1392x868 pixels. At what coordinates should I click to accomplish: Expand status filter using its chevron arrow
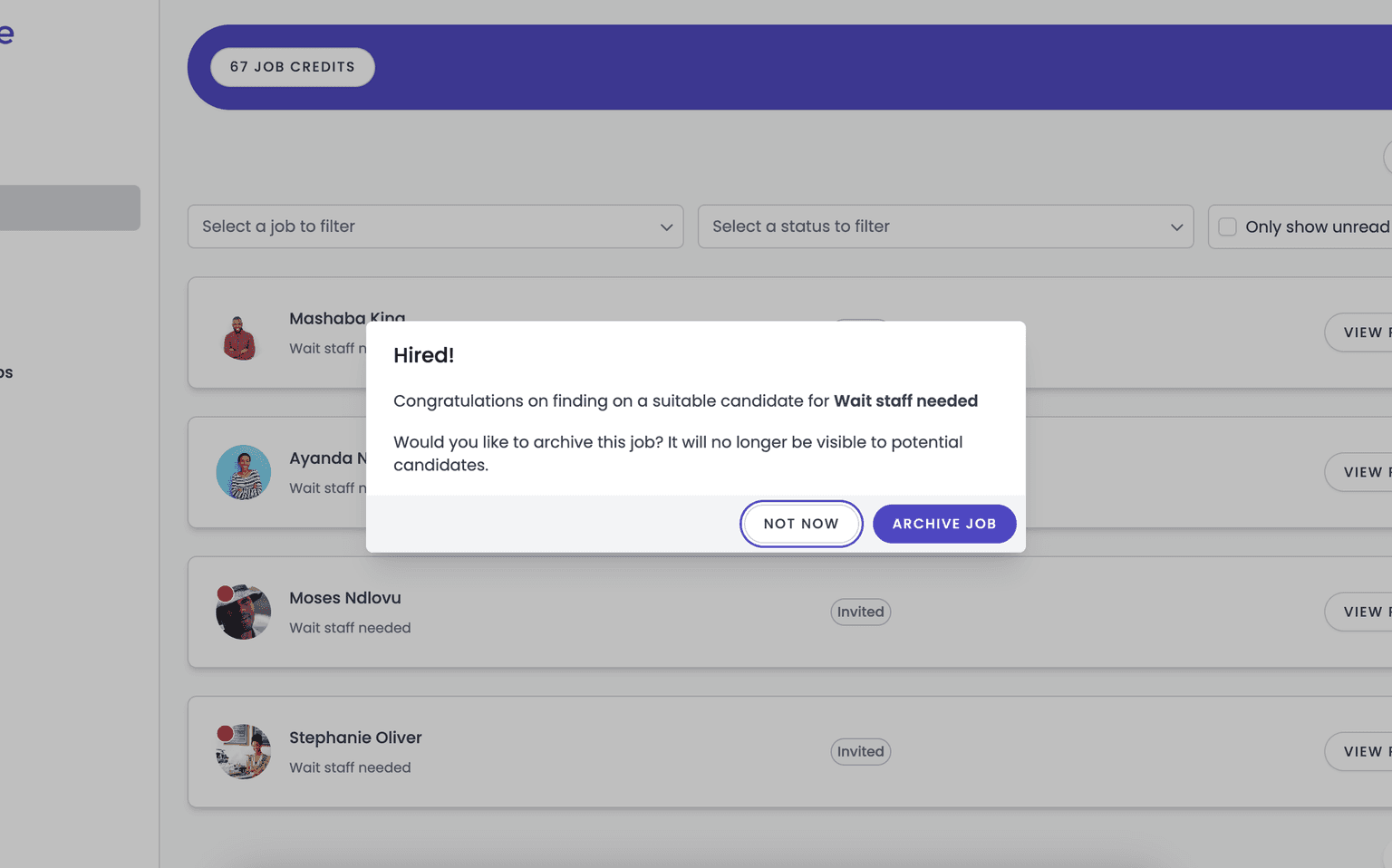[x=1176, y=227]
